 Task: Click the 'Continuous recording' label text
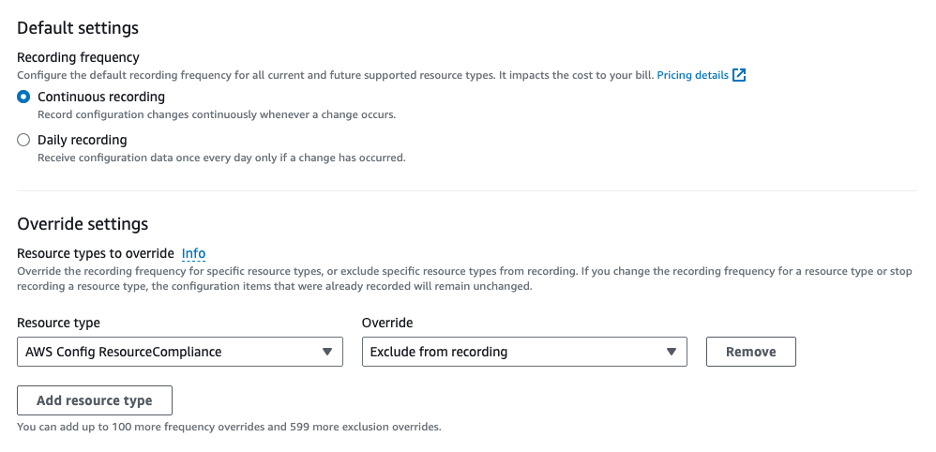click(101, 97)
